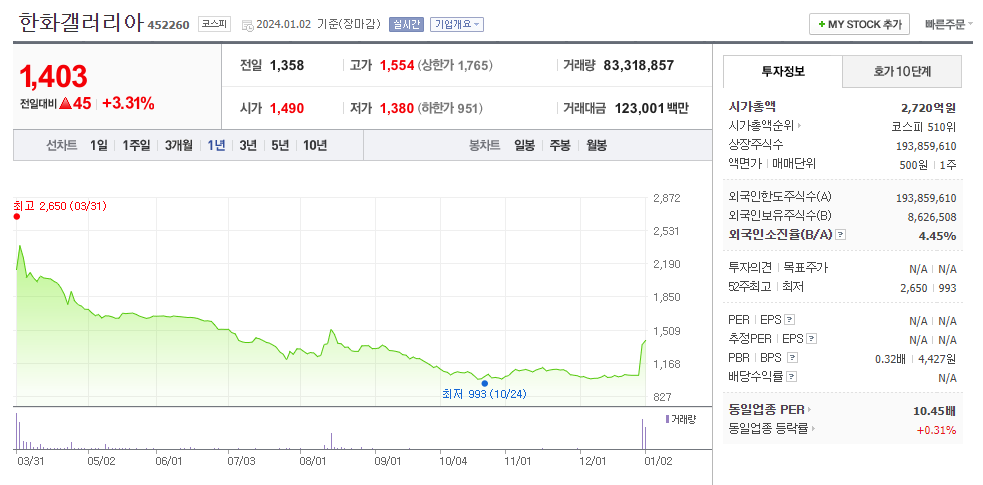Open the 동일업종 PER arrow link

point(769,410)
